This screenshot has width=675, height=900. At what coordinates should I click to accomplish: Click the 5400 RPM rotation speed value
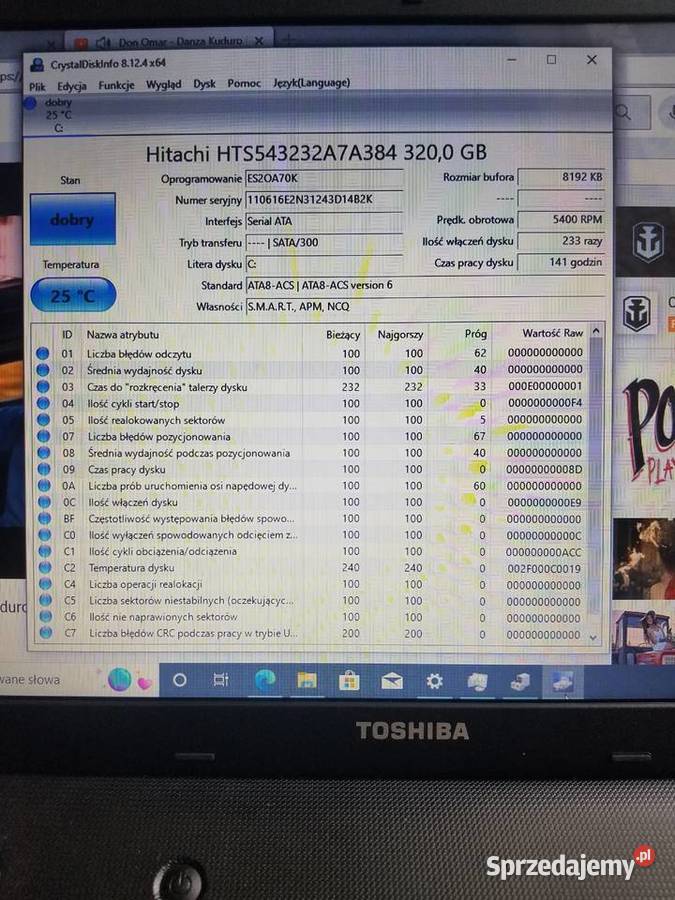tap(561, 219)
